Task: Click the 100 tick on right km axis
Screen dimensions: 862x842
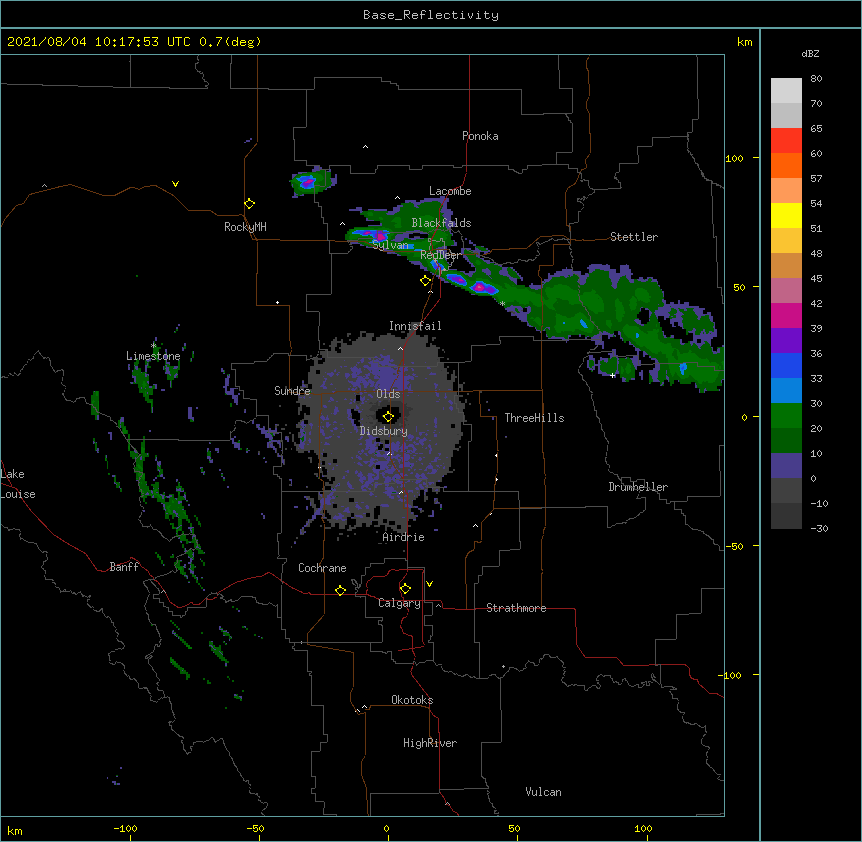Action: pos(734,159)
